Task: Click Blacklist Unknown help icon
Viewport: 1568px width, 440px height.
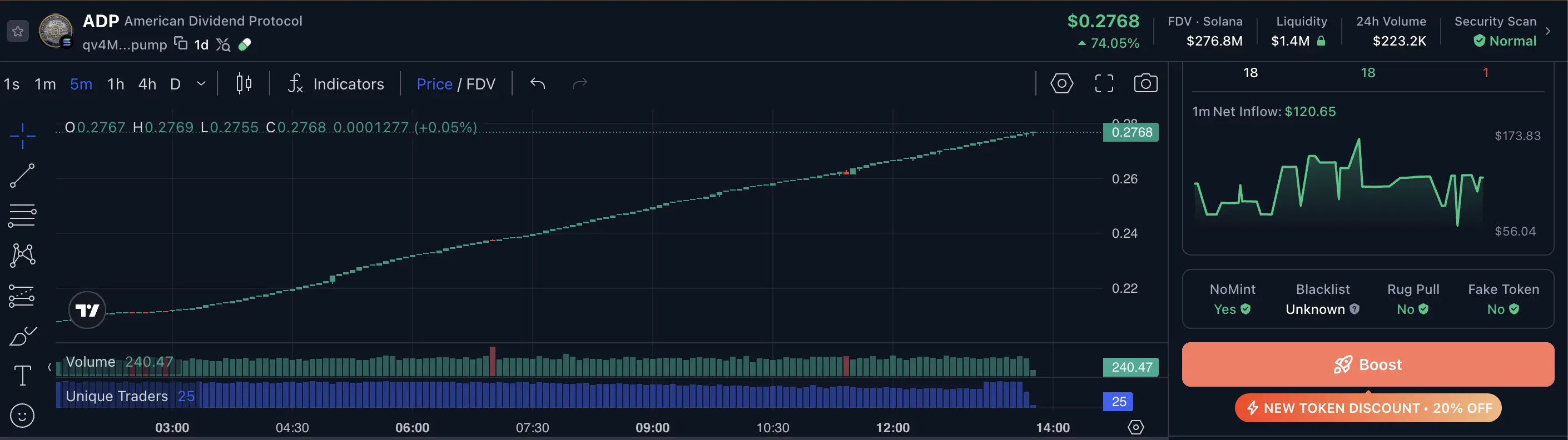Action: pyautogui.click(x=1354, y=309)
